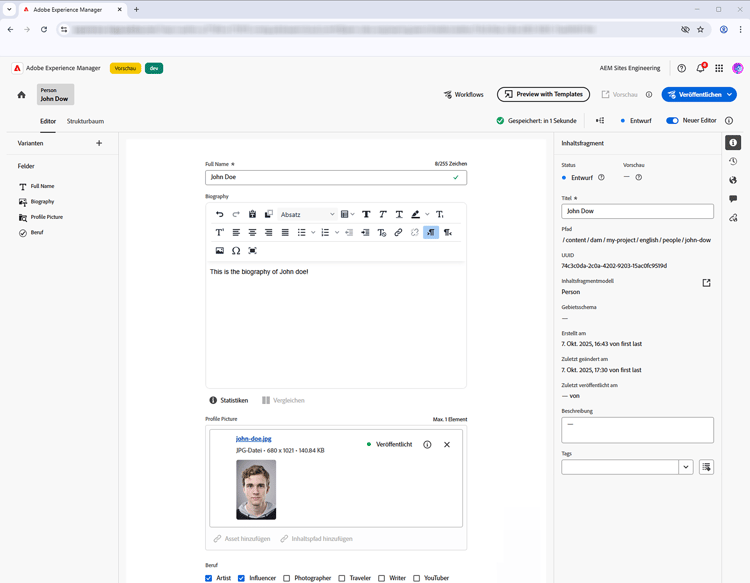Toggle bold text formatting
Image resolution: width=750 pixels, height=583 pixels.
click(366, 214)
